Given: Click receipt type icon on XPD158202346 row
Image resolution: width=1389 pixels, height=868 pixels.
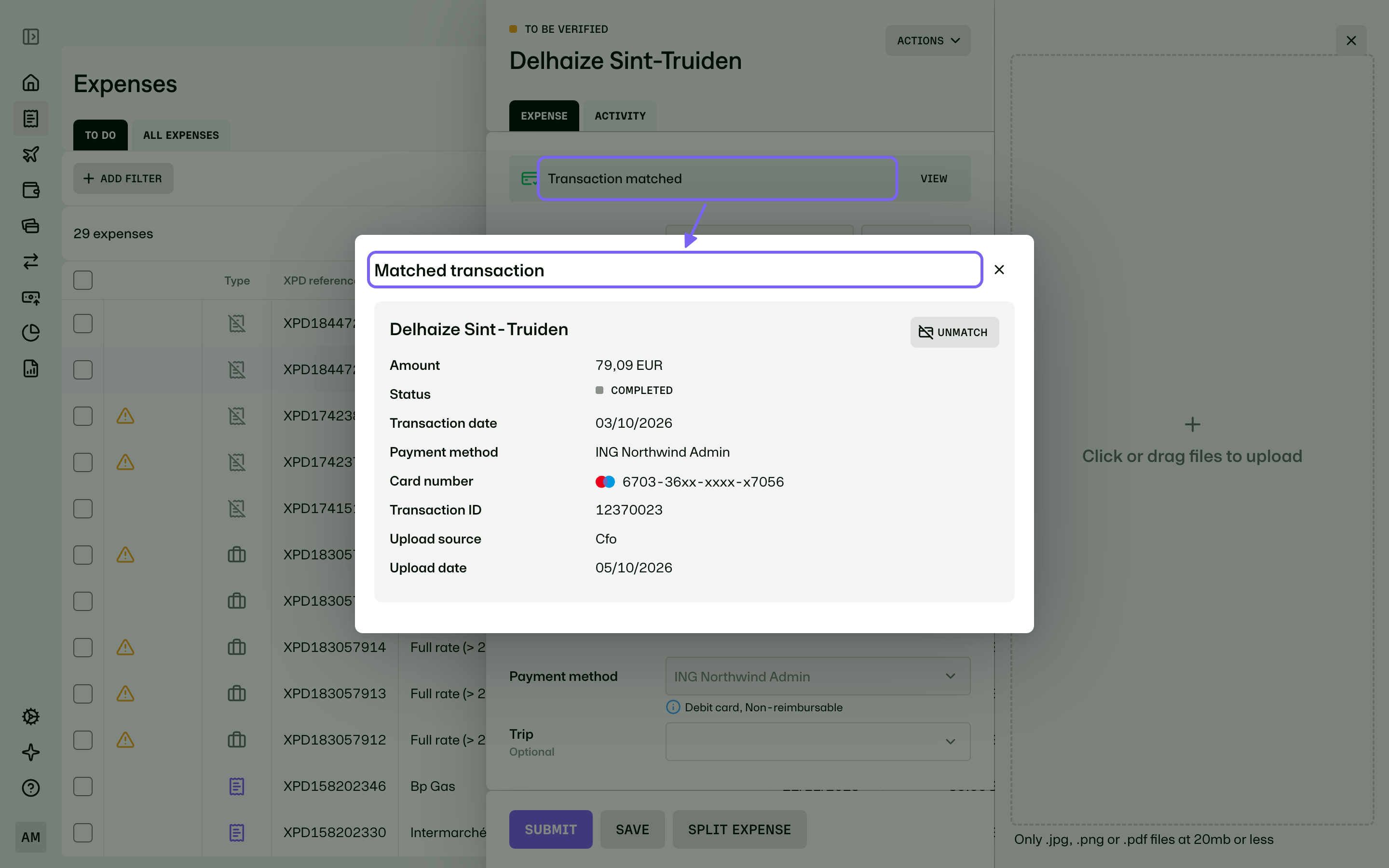Looking at the screenshot, I should (236, 787).
